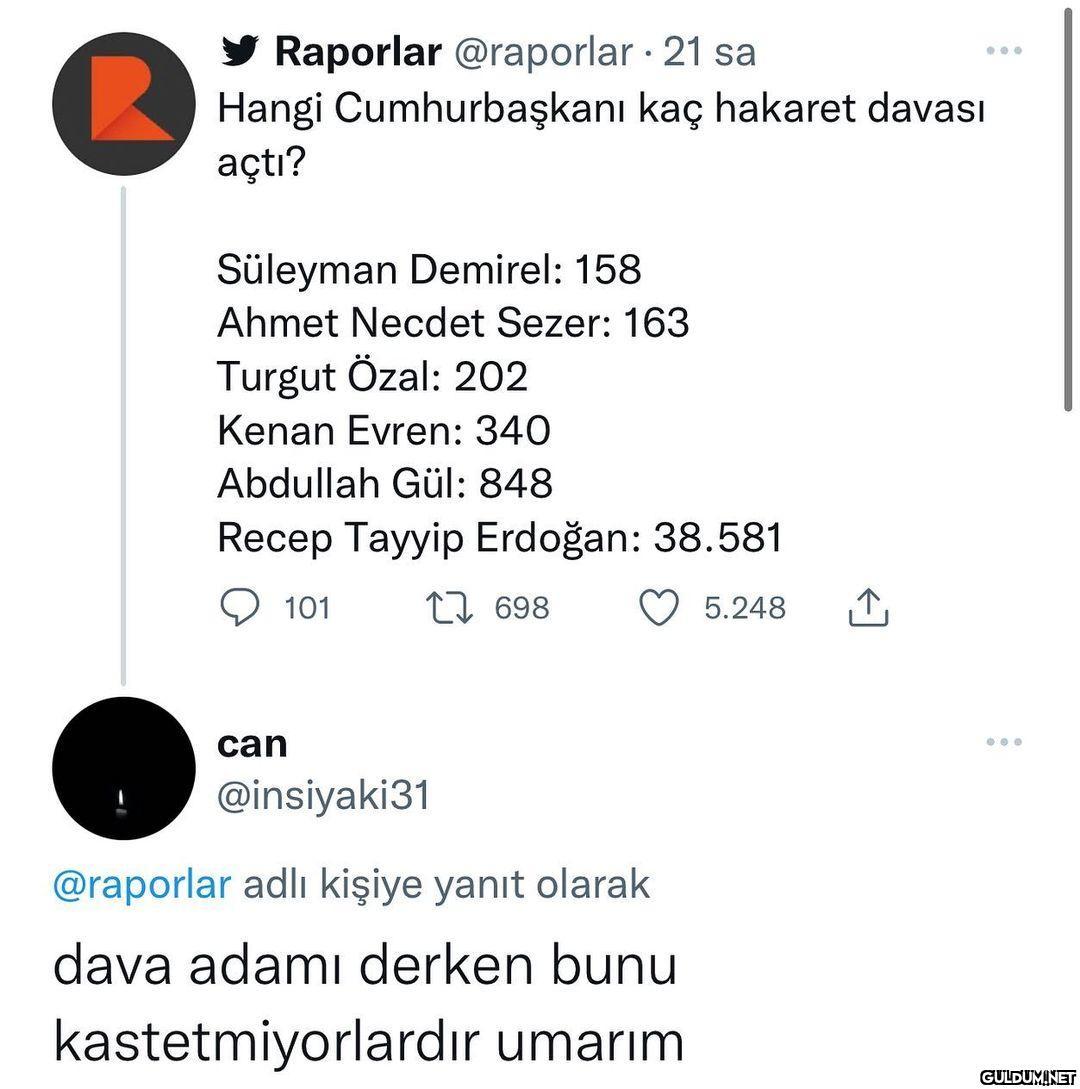View the 5.248 likes count
This screenshot has width=1080, height=1089.
(x=745, y=608)
